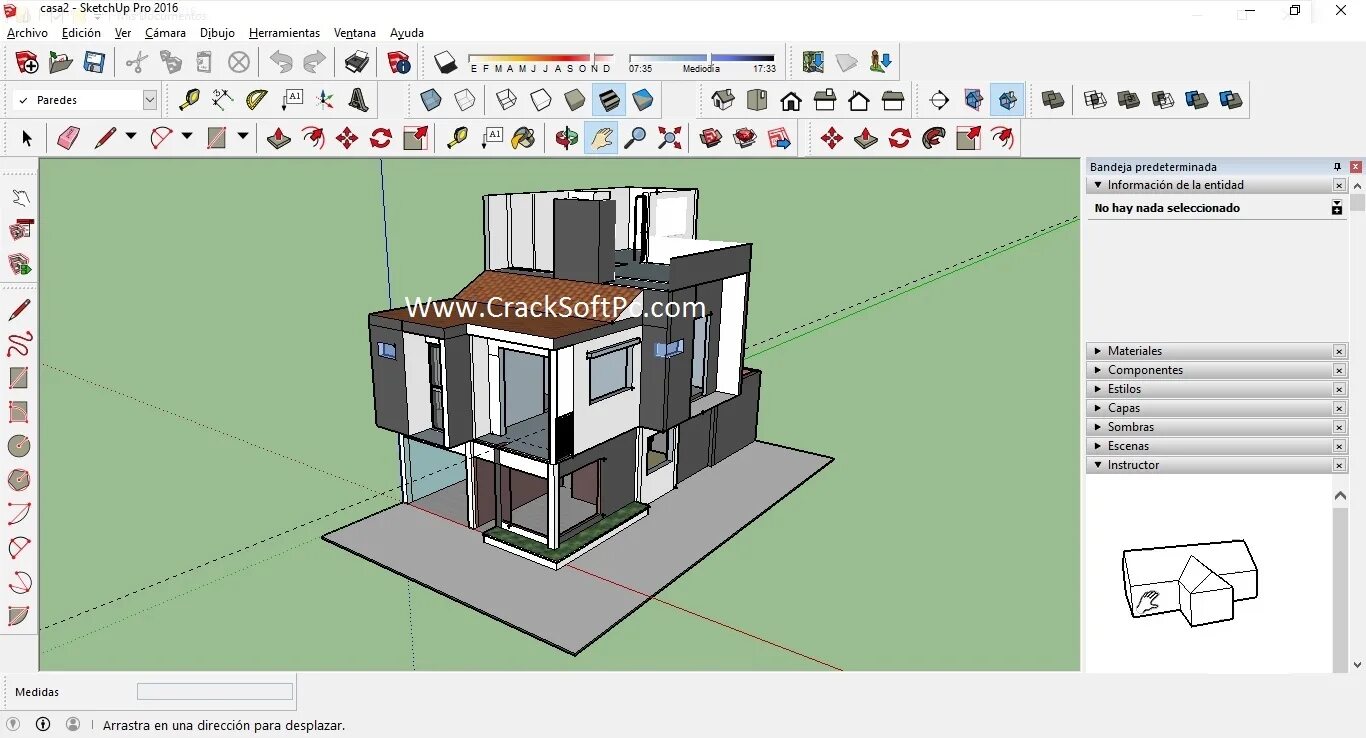Close the Materiales panel with its X
Viewport: 1366px width, 738px height.
click(x=1339, y=351)
